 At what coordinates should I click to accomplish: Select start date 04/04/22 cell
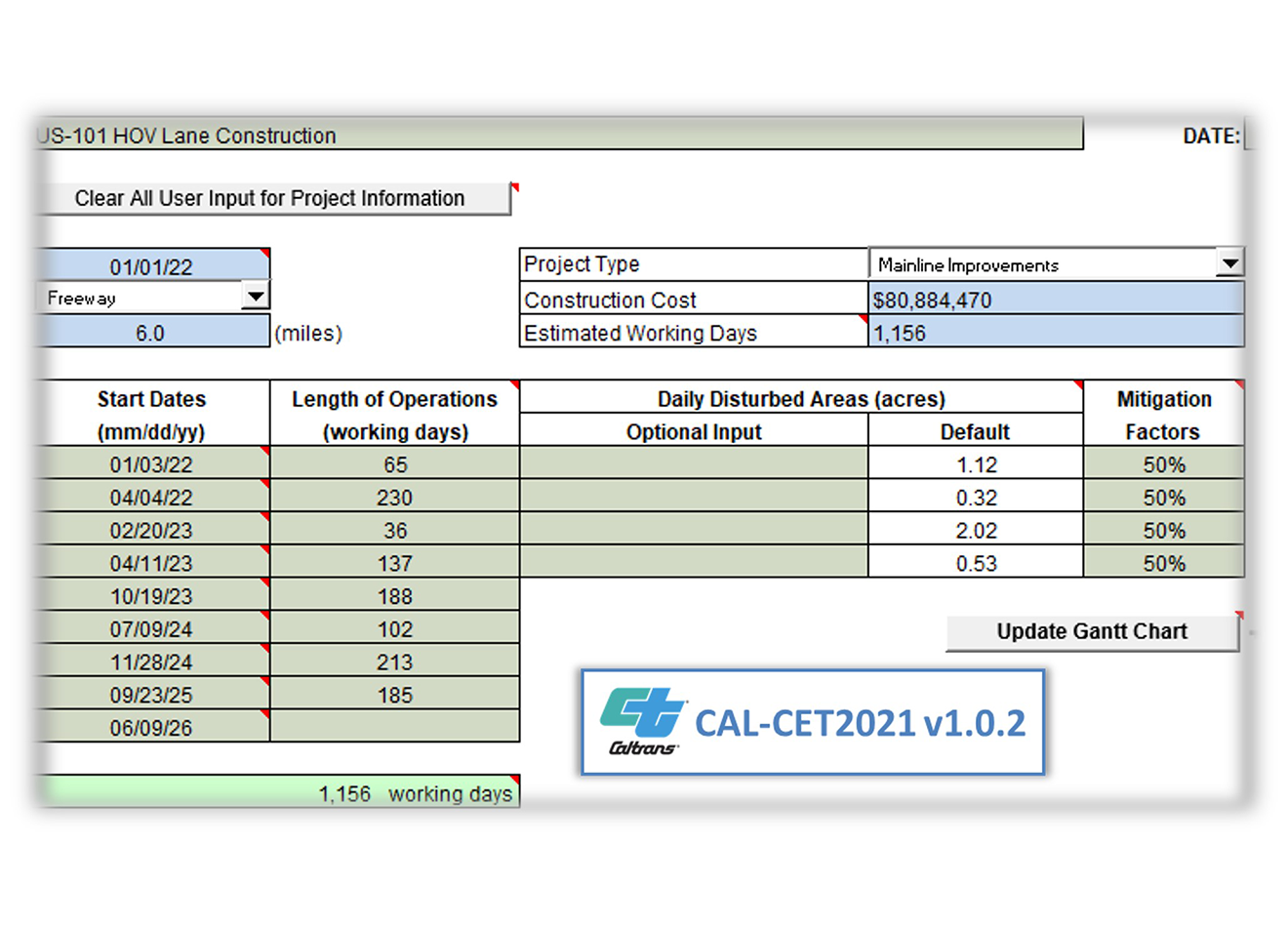click(152, 497)
